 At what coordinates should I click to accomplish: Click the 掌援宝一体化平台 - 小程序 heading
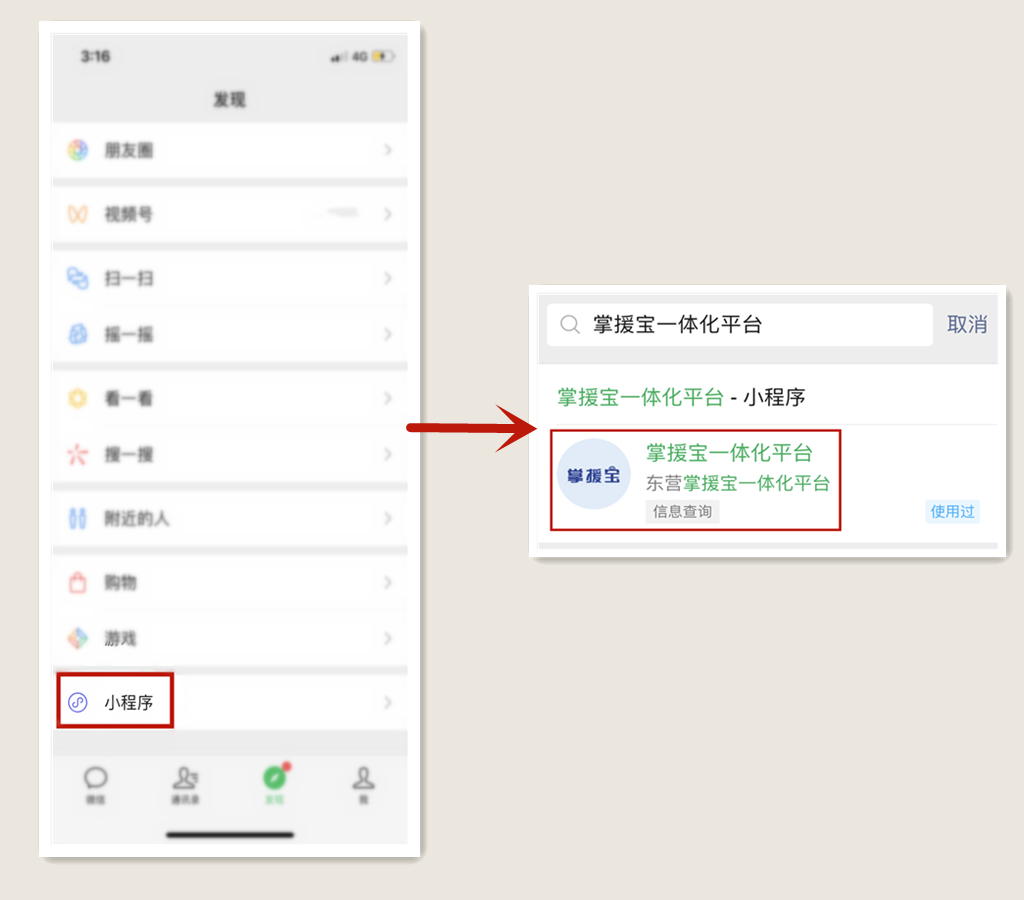681,397
